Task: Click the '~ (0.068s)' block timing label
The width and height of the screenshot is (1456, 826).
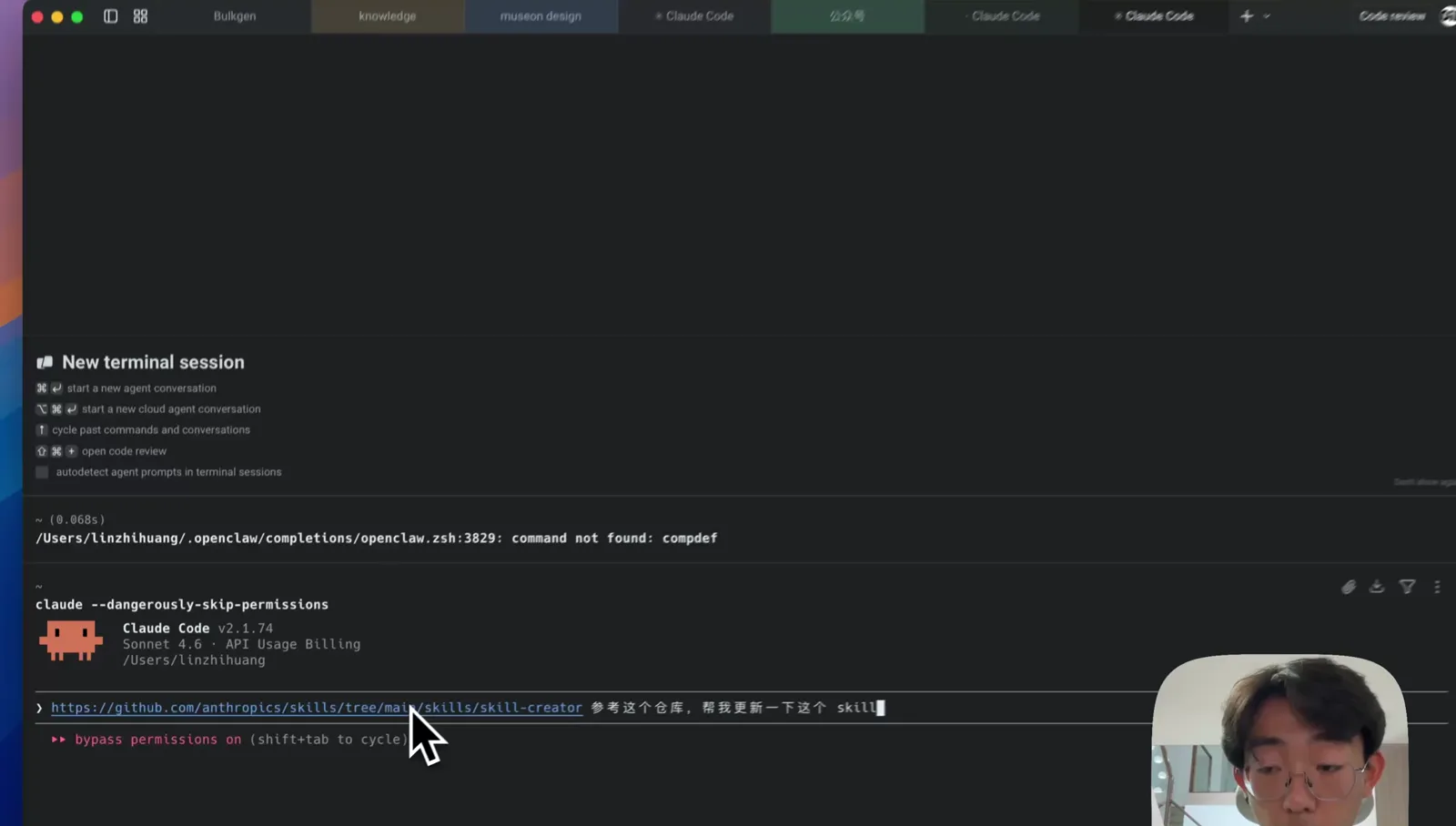Action: [x=70, y=519]
